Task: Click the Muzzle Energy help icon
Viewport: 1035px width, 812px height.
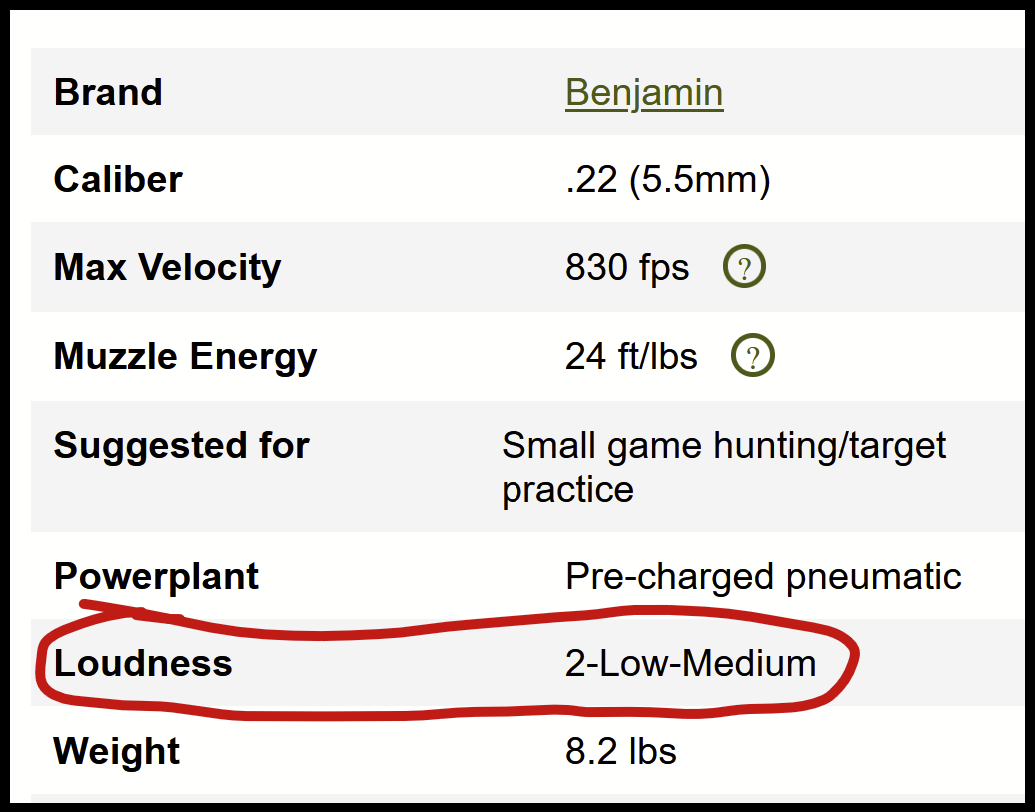Action: (752, 356)
